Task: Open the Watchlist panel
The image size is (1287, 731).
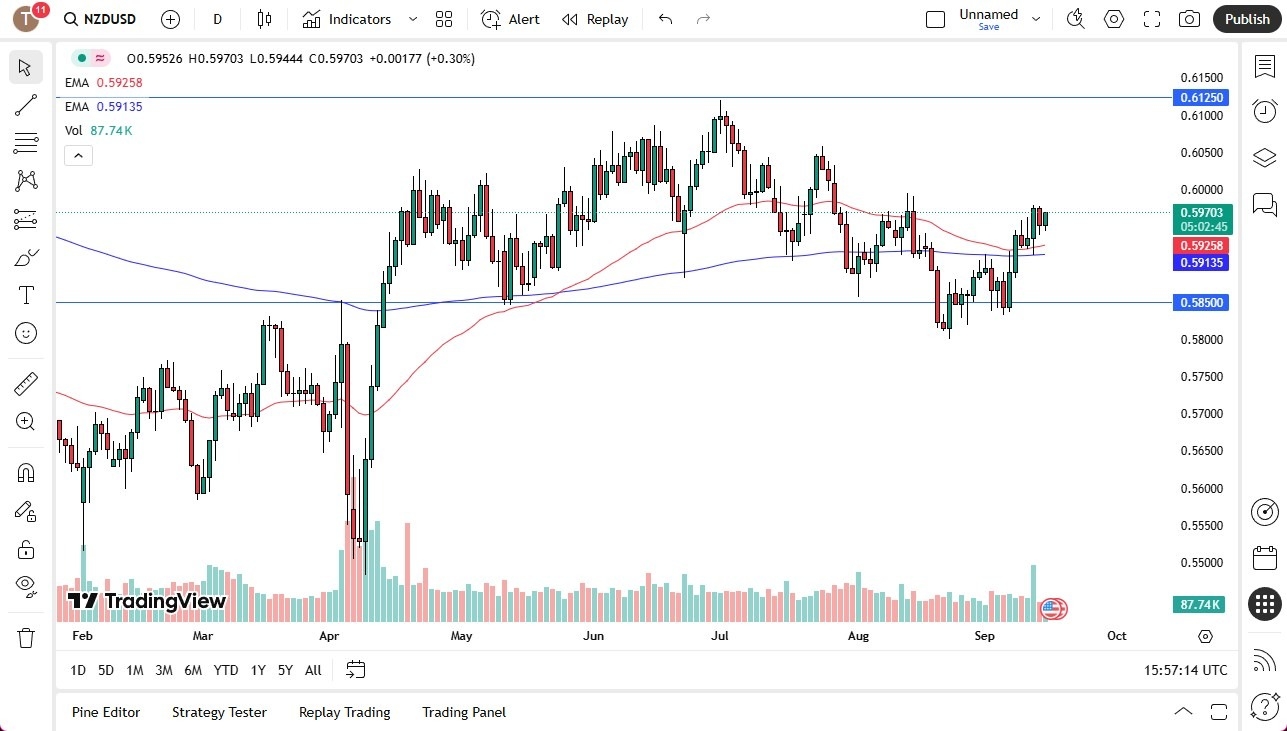Action: coord(1264,65)
